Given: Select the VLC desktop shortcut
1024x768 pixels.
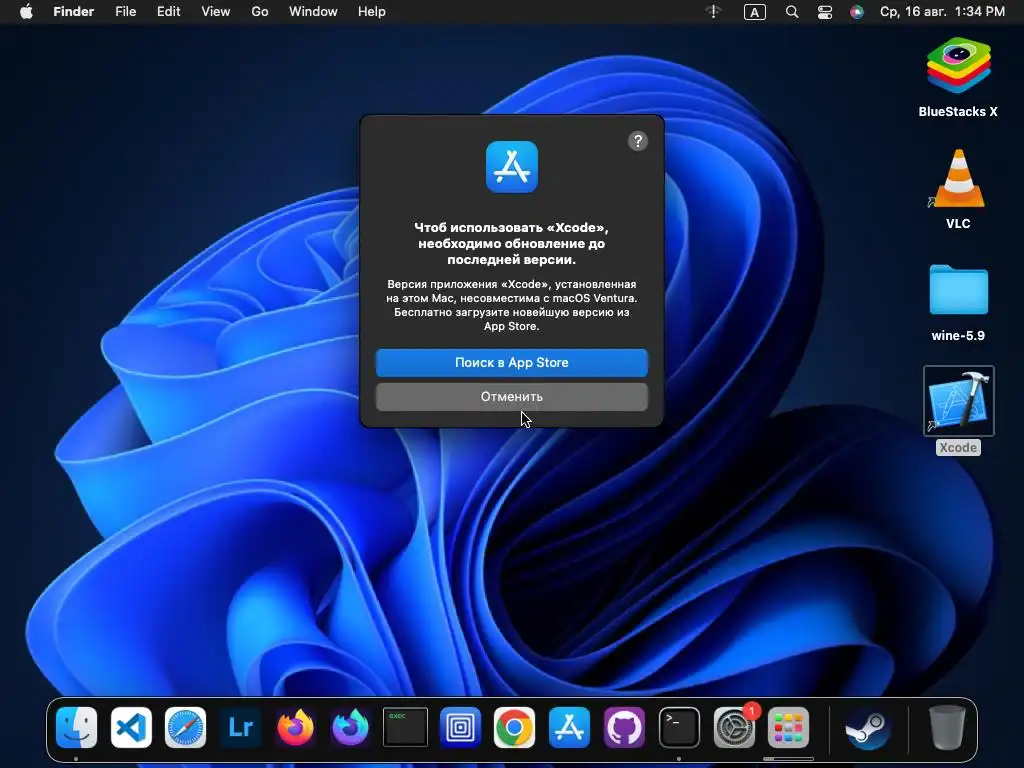Looking at the screenshot, I should [x=958, y=178].
